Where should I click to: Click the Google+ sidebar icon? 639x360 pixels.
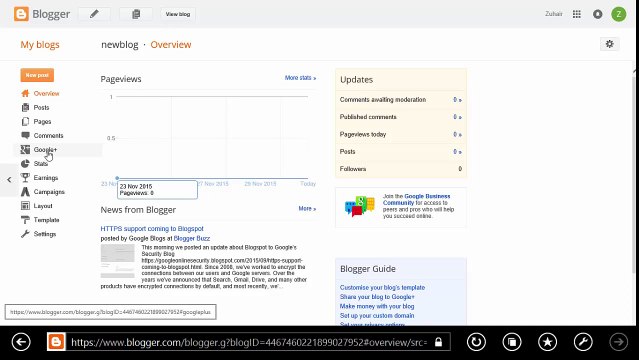(x=25, y=150)
